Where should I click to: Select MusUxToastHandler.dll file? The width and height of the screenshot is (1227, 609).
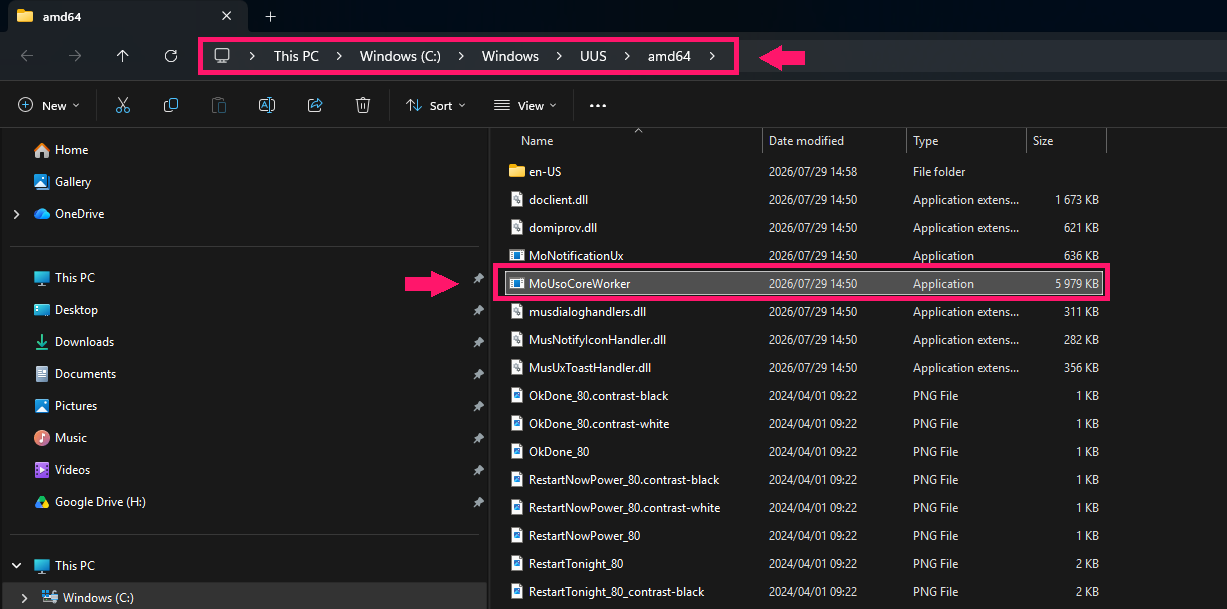point(804,367)
